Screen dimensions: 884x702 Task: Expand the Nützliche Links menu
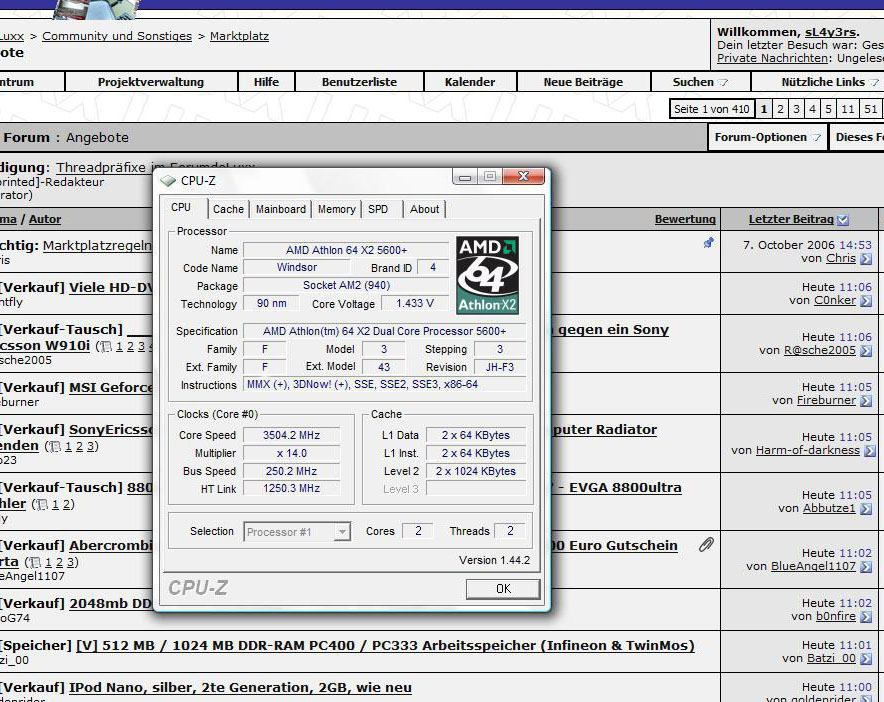[829, 82]
